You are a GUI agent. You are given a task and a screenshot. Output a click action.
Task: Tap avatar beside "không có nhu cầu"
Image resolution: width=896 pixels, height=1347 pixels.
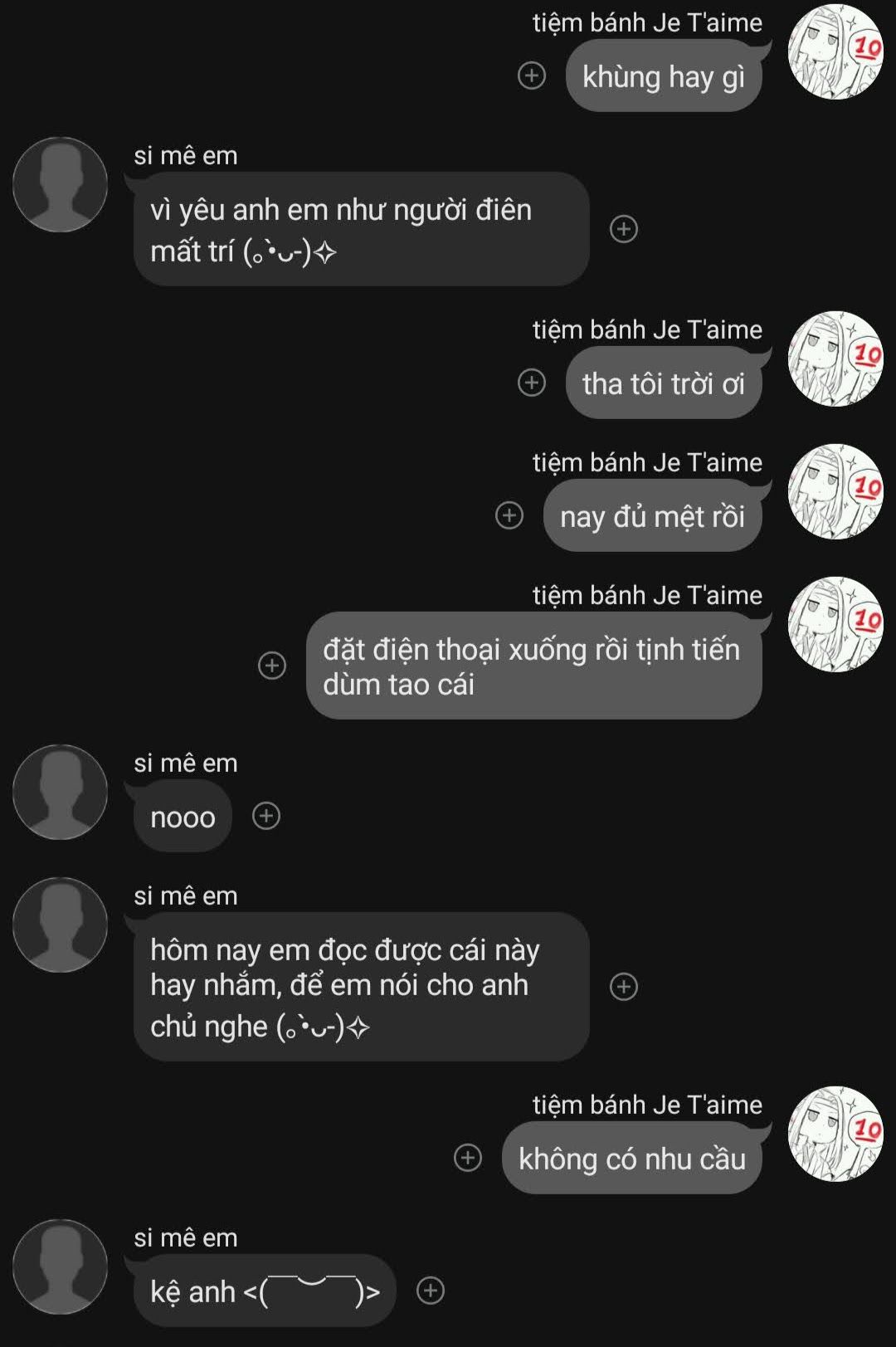click(x=835, y=1134)
